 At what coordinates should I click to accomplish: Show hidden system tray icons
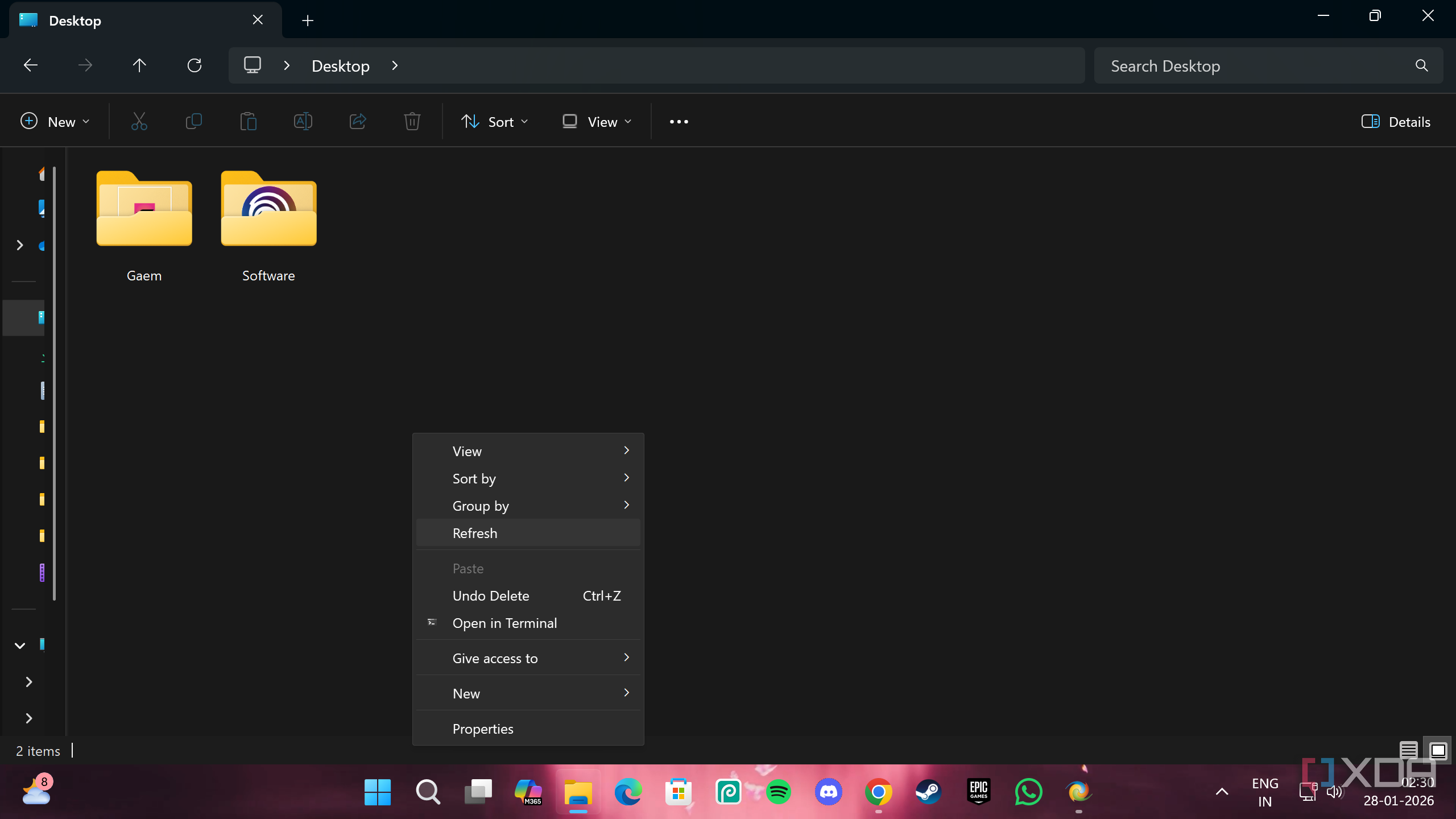pos(1222,792)
